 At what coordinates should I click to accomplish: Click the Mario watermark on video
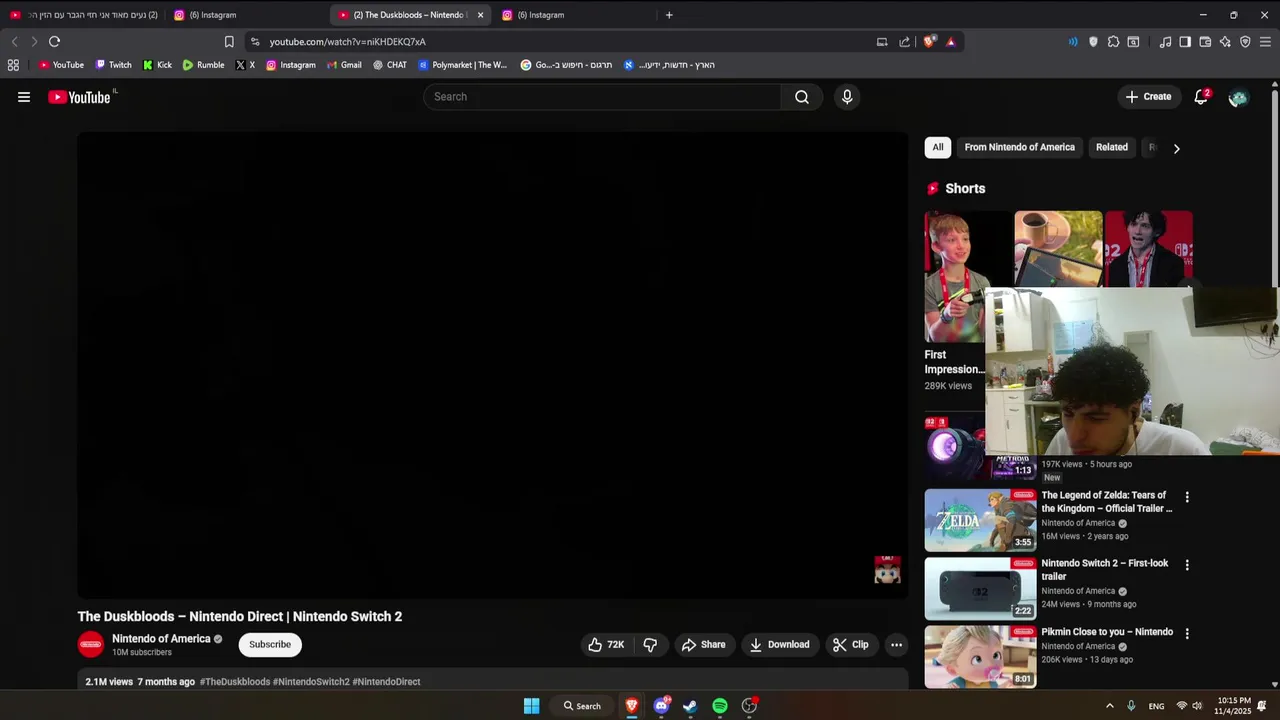(x=887, y=570)
